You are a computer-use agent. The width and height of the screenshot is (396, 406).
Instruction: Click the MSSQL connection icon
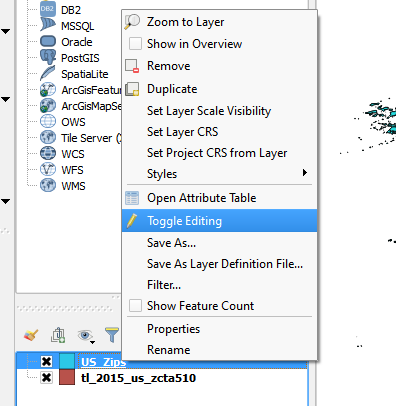(x=48, y=25)
